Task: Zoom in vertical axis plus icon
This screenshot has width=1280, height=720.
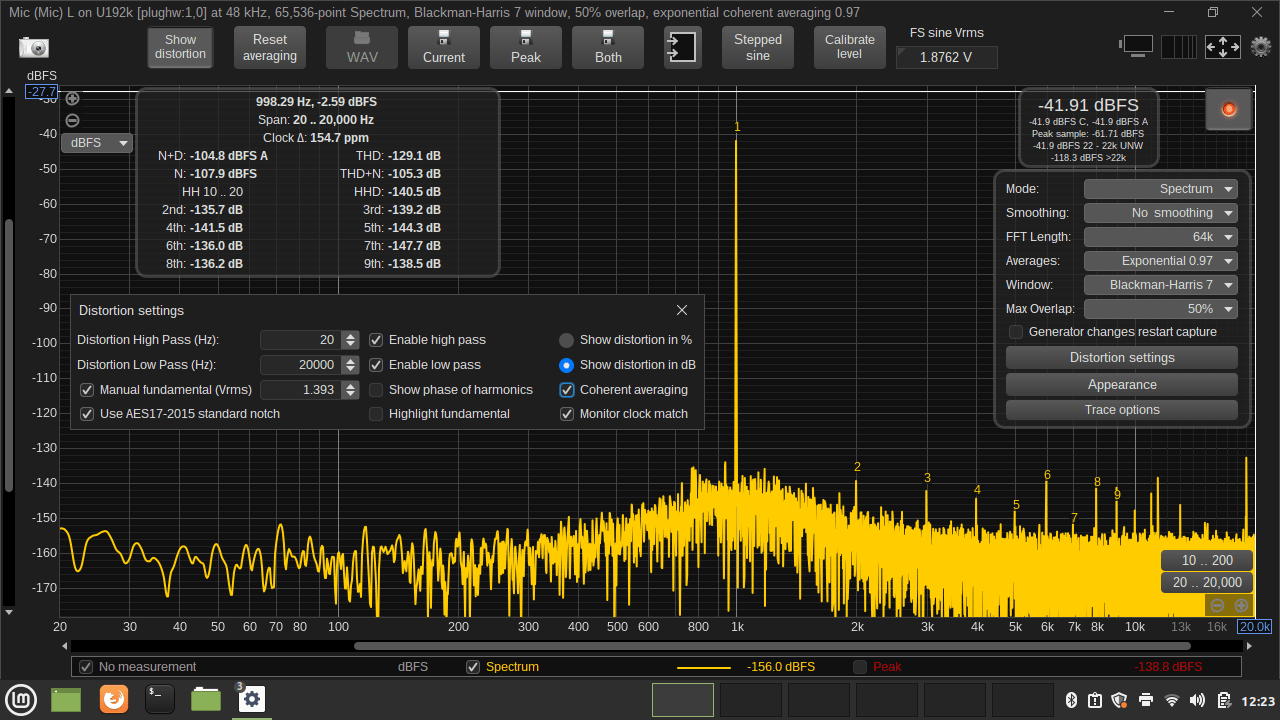Action: coord(72,98)
